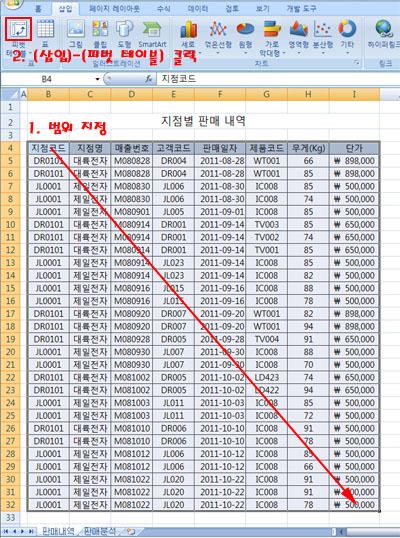The width and height of the screenshot is (400, 538).
Task: Switch to the 판매내역 sheet tab
Action: tap(58, 531)
